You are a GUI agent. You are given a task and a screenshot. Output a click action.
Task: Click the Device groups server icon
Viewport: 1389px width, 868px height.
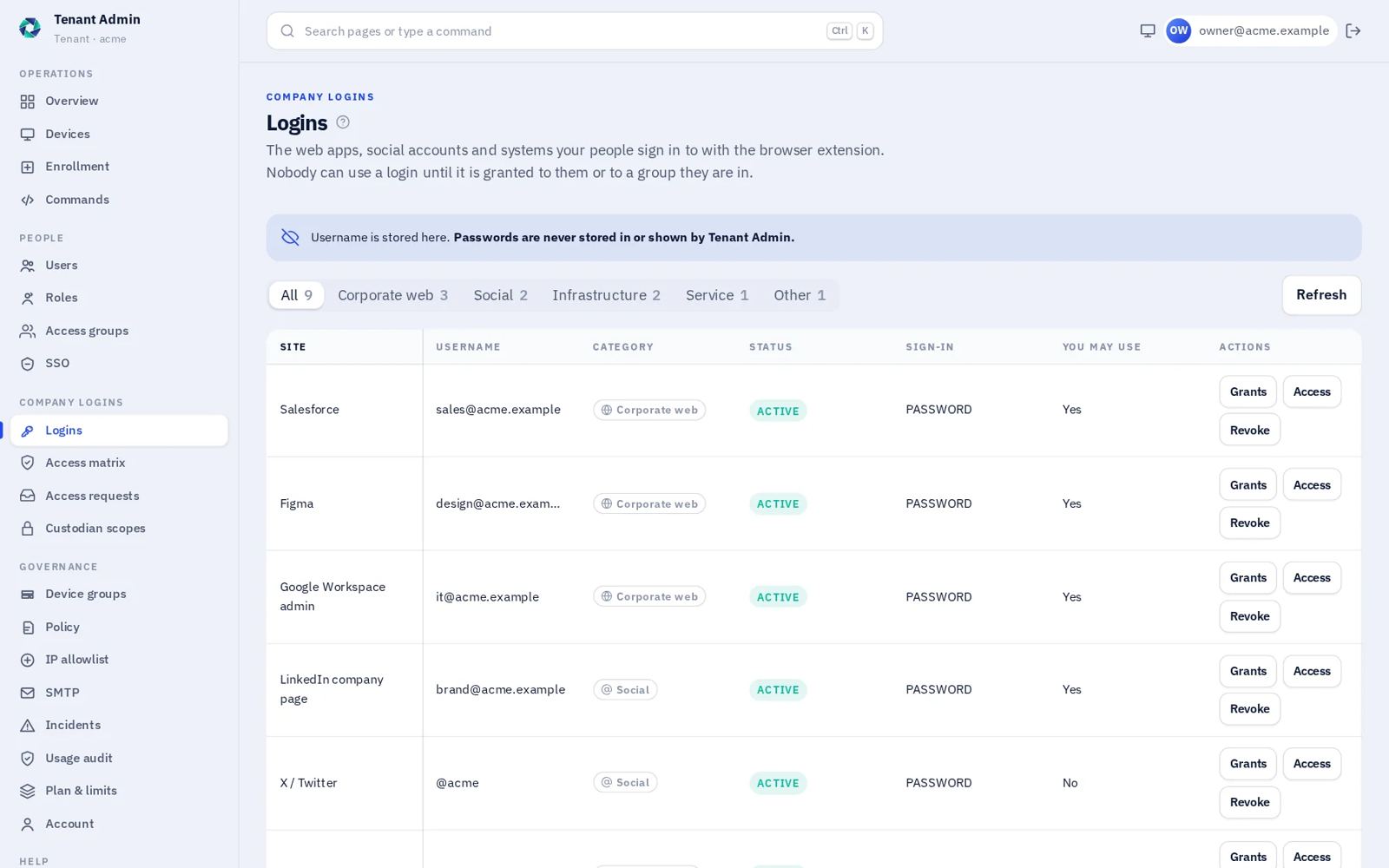tap(28, 595)
